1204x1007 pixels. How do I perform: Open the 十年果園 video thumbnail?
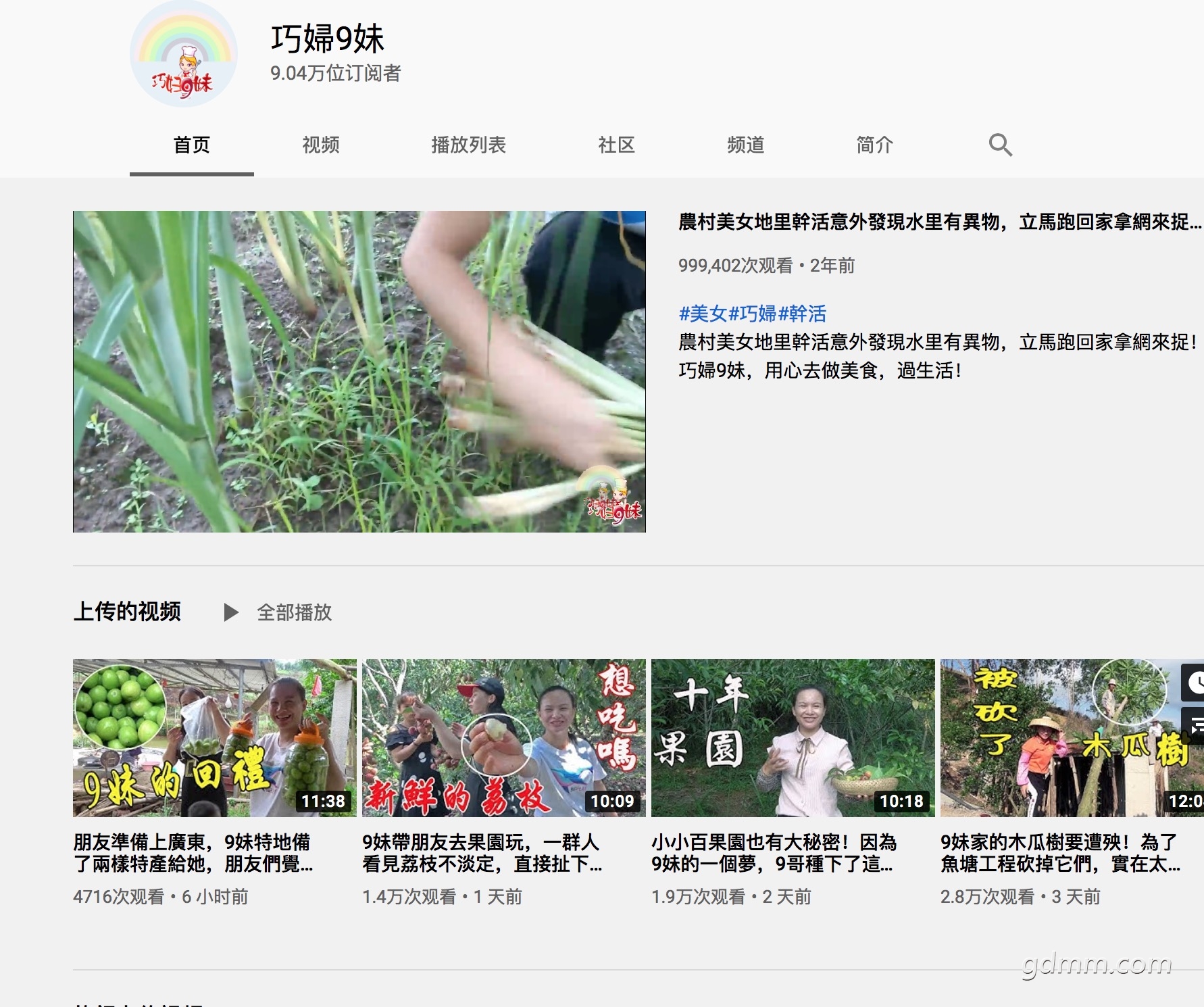(793, 737)
